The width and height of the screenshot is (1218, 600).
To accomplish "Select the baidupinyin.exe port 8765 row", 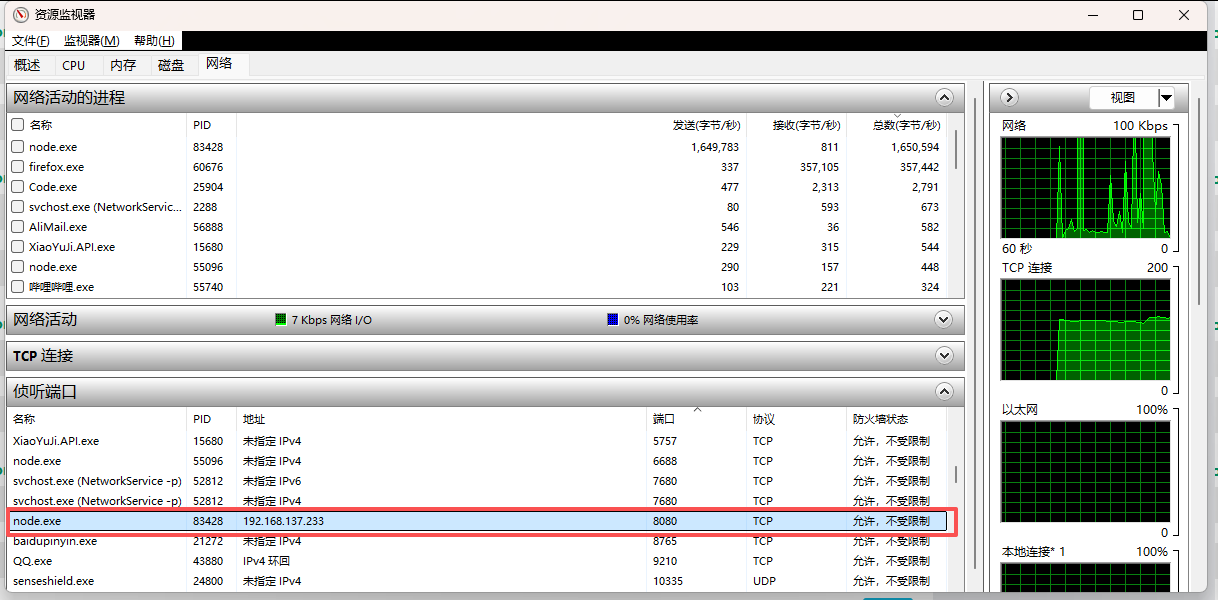I will 478,541.
